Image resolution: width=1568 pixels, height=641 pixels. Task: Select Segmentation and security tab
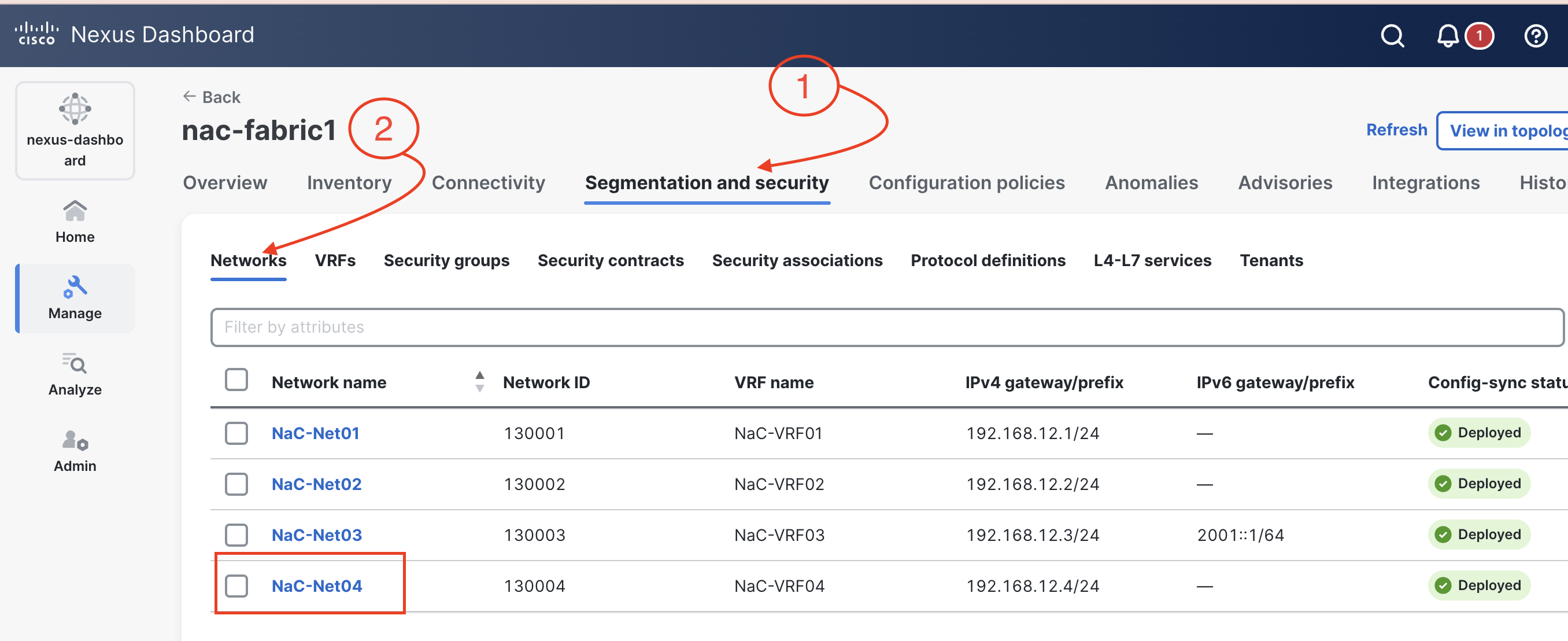pos(707,183)
